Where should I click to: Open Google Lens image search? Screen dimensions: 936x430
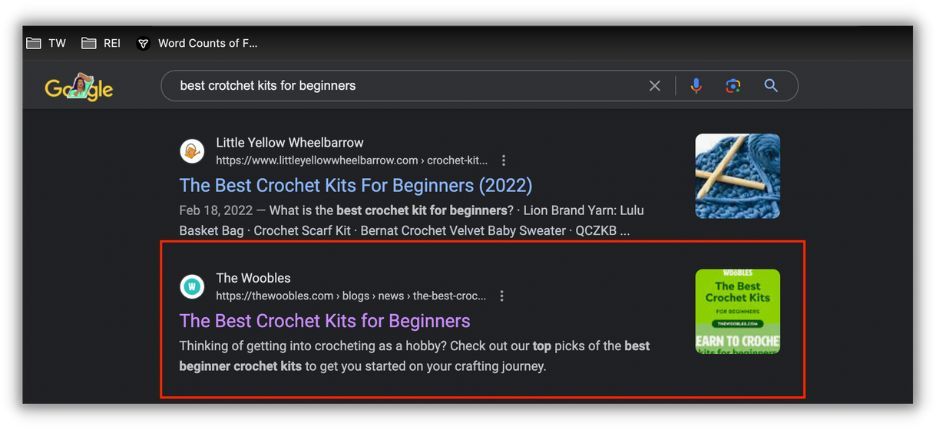coord(733,86)
